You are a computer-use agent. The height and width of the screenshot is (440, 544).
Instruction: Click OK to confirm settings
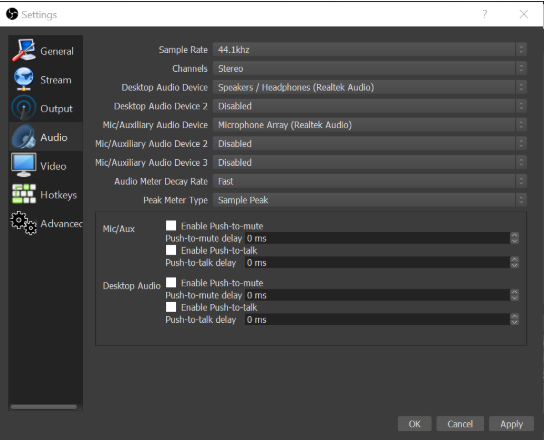(x=415, y=424)
